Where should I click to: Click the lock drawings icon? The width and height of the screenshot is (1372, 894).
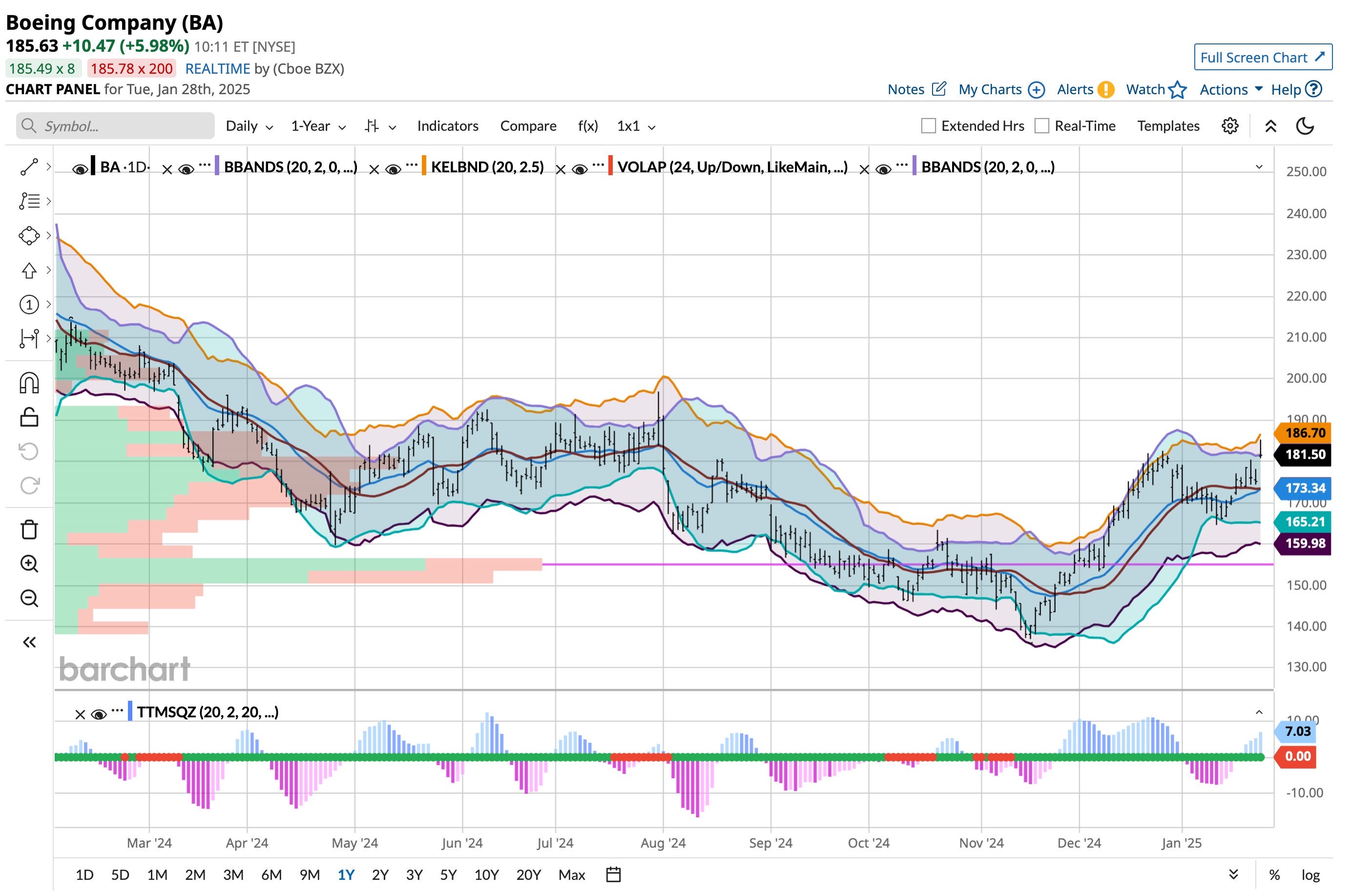click(x=29, y=417)
